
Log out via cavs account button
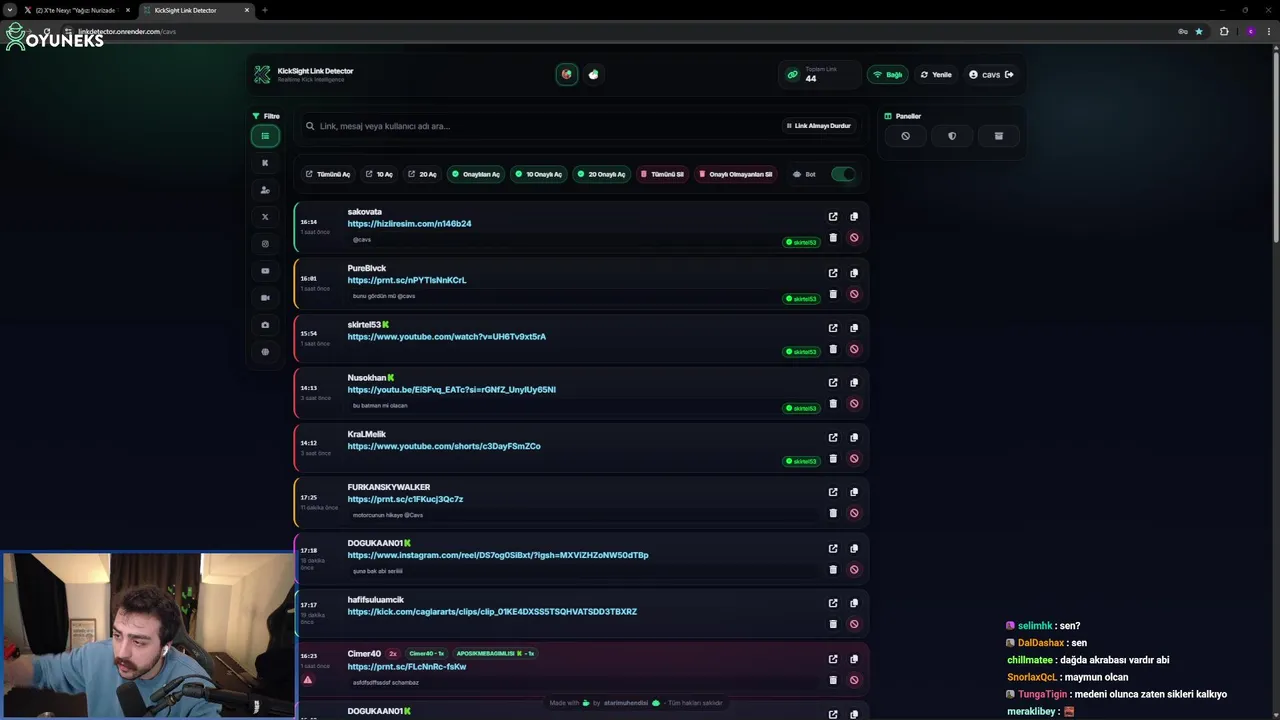(x=991, y=74)
